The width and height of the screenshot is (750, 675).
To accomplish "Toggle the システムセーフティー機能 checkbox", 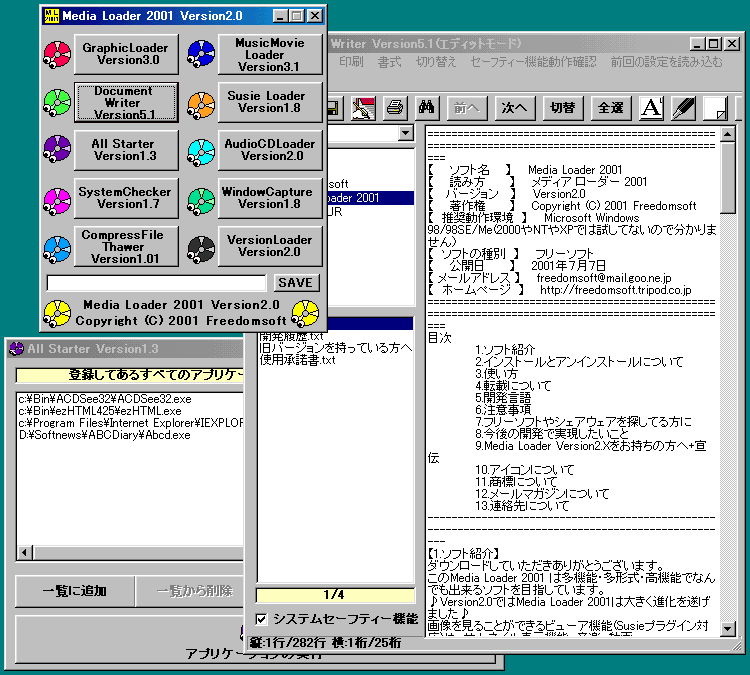I will pos(261,619).
